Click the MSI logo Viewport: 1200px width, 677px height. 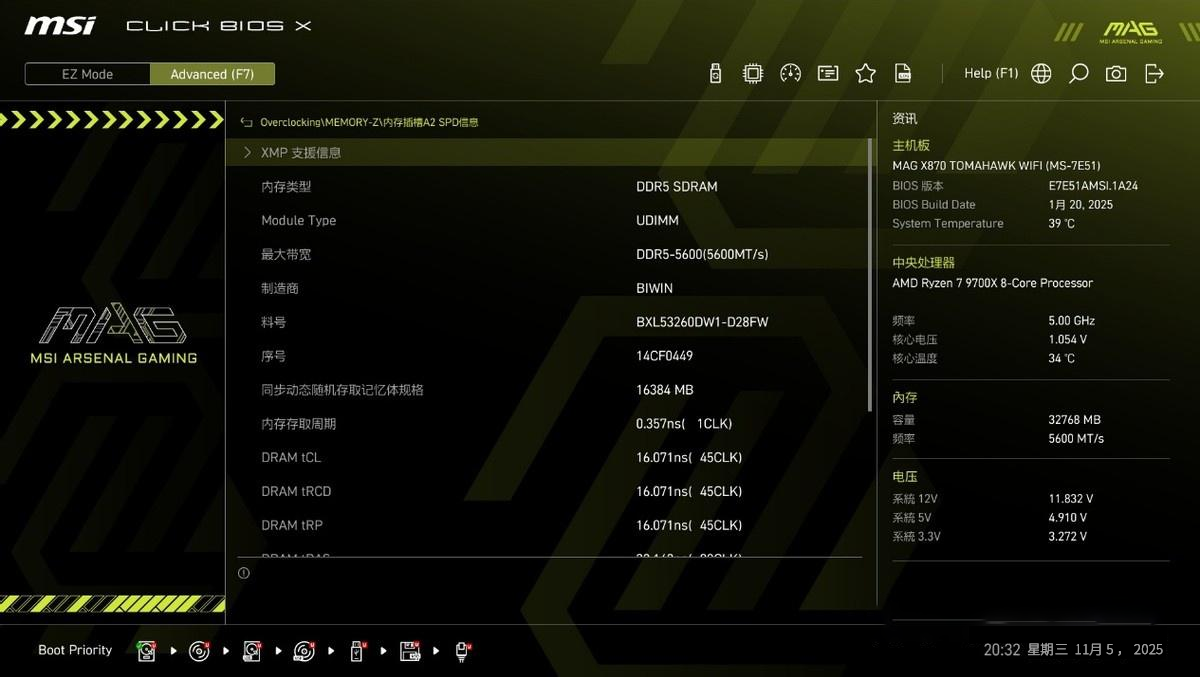tap(60, 25)
